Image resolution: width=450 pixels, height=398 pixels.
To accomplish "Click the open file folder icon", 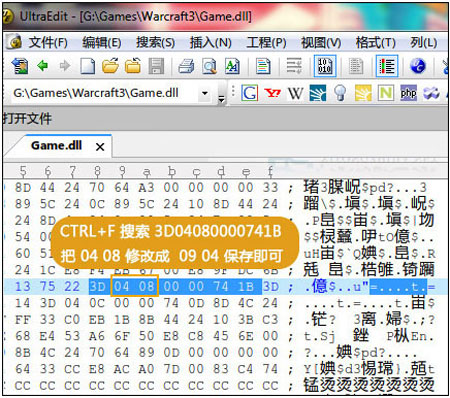I will 110,66.
